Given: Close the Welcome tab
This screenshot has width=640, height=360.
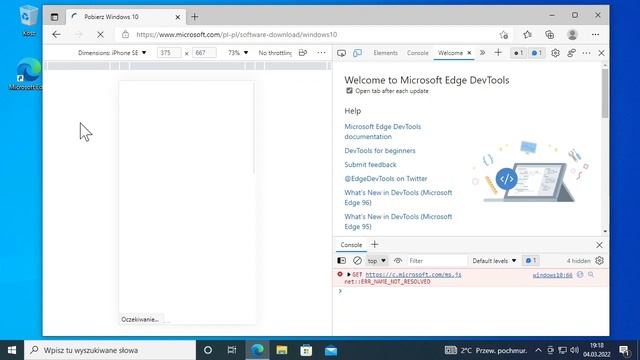Looking at the screenshot, I should pos(469,53).
